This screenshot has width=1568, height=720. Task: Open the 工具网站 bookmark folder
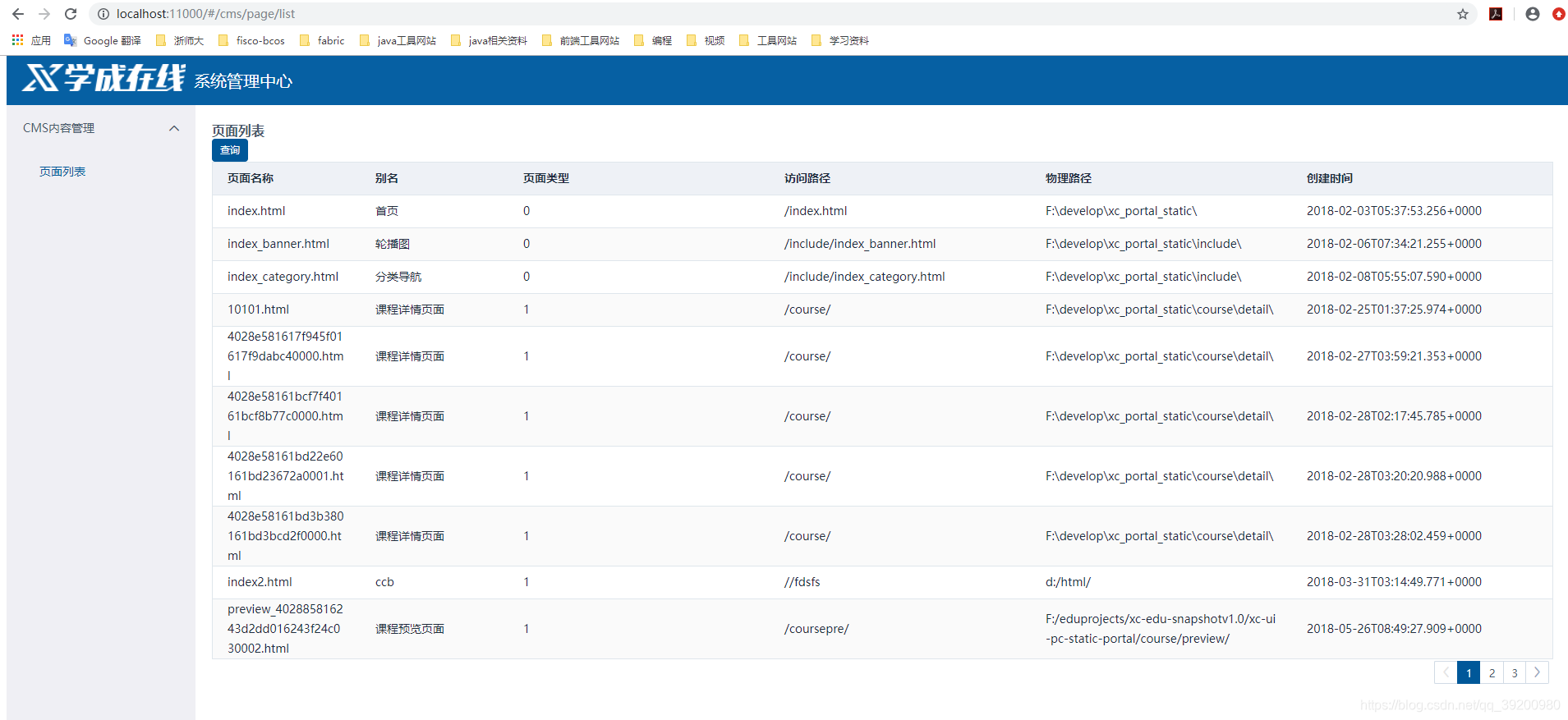(768, 40)
